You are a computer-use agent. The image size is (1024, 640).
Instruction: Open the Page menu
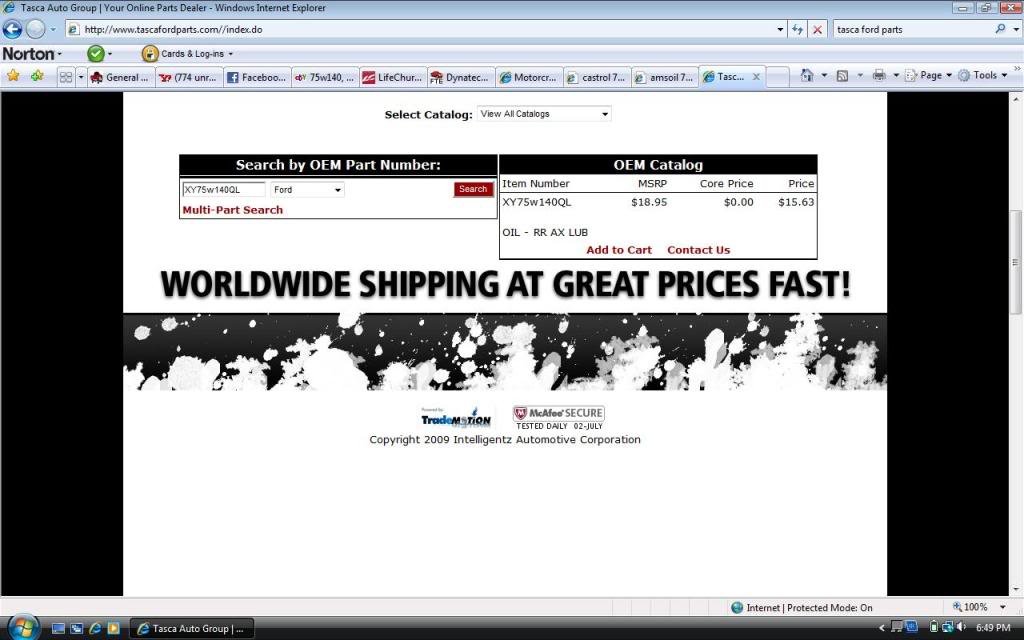click(x=929, y=75)
